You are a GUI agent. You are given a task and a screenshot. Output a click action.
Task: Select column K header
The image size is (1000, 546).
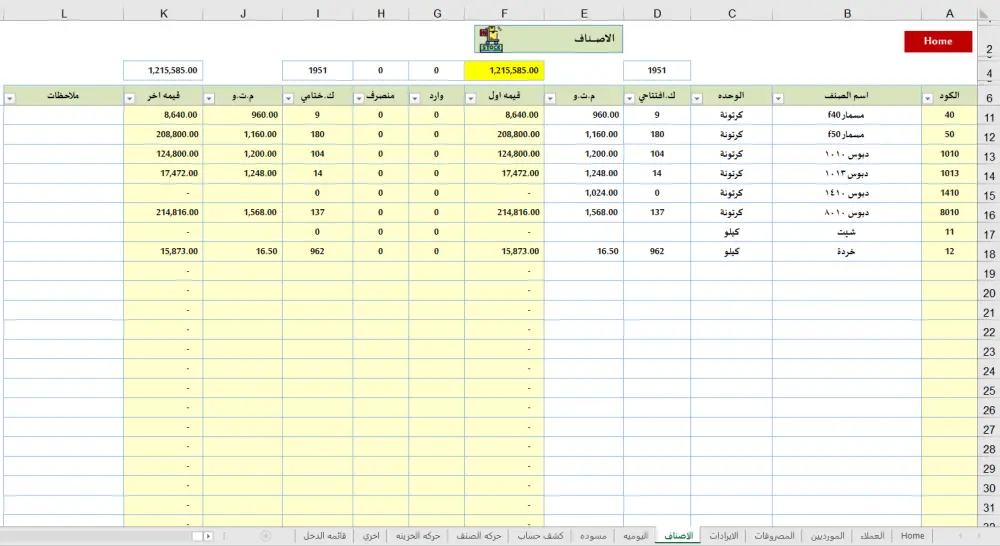163,13
